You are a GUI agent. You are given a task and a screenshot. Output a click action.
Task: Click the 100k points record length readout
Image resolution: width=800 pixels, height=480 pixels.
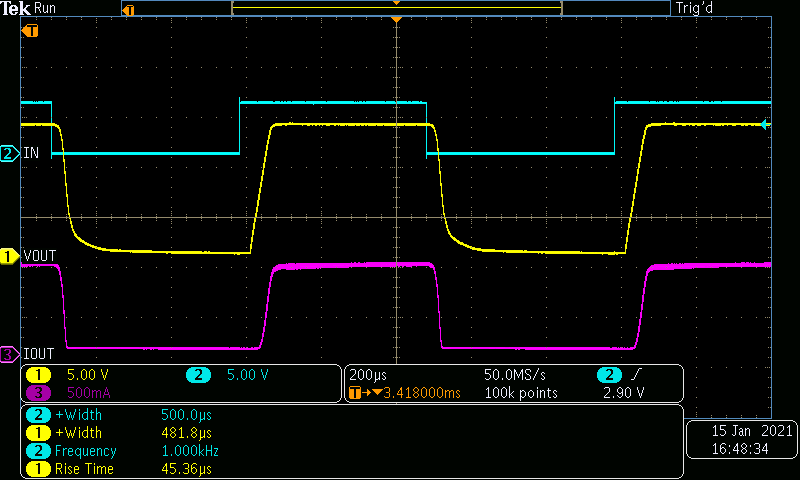521,393
